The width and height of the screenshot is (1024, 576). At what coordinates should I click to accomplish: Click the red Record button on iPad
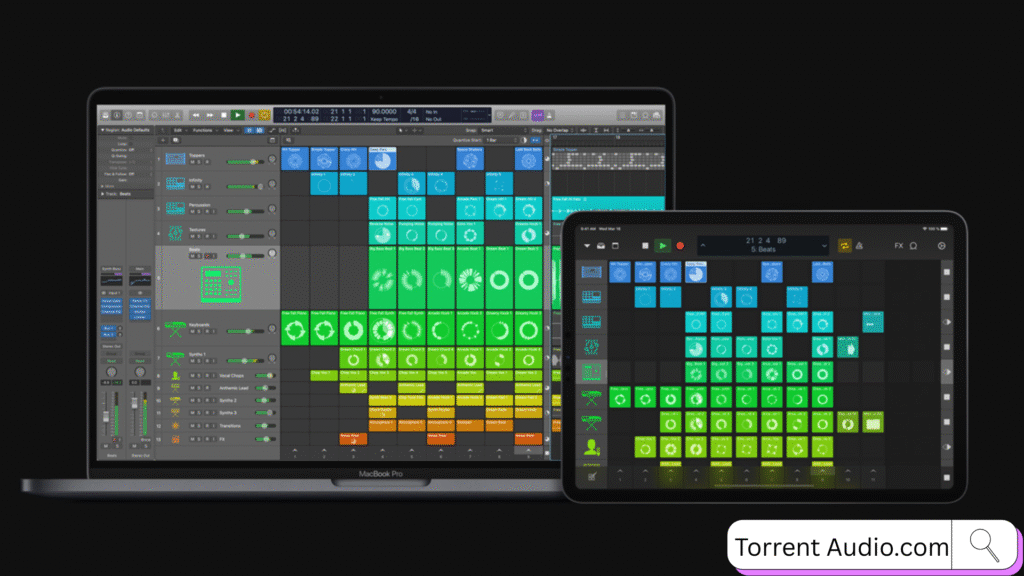(x=680, y=245)
